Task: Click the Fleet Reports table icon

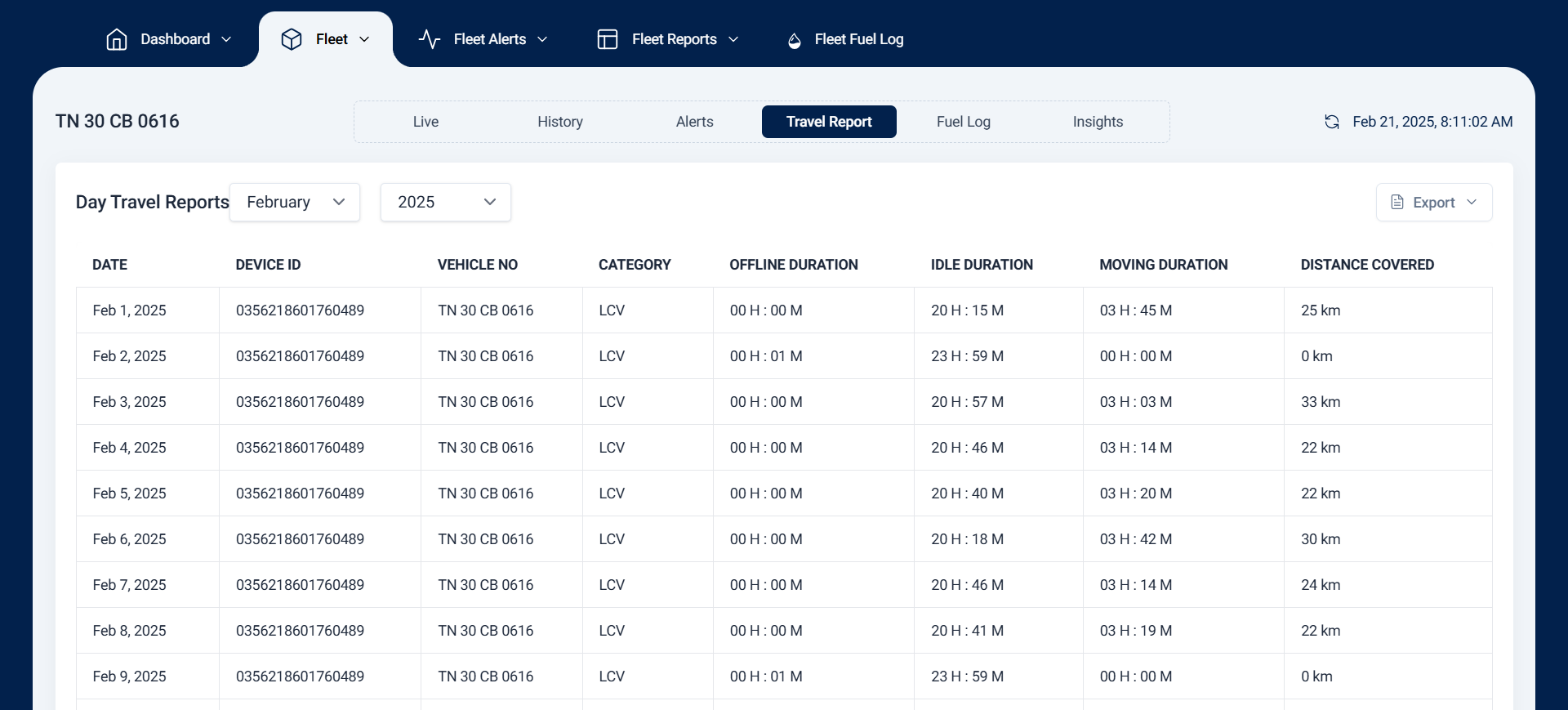Action: coord(608,39)
